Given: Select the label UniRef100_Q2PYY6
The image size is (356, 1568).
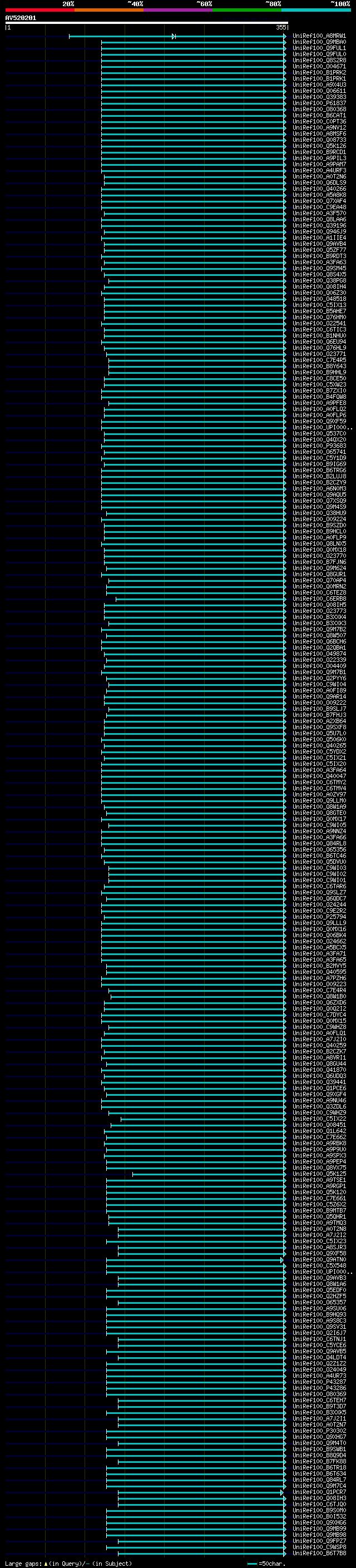Looking at the screenshot, I should (319, 678).
